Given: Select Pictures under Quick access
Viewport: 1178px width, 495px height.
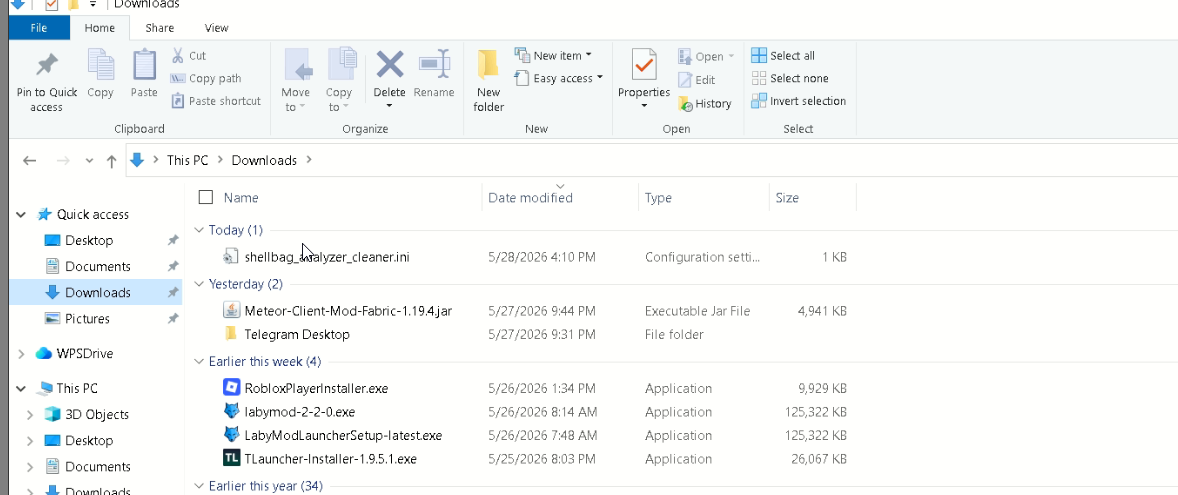Looking at the screenshot, I should pos(87,318).
